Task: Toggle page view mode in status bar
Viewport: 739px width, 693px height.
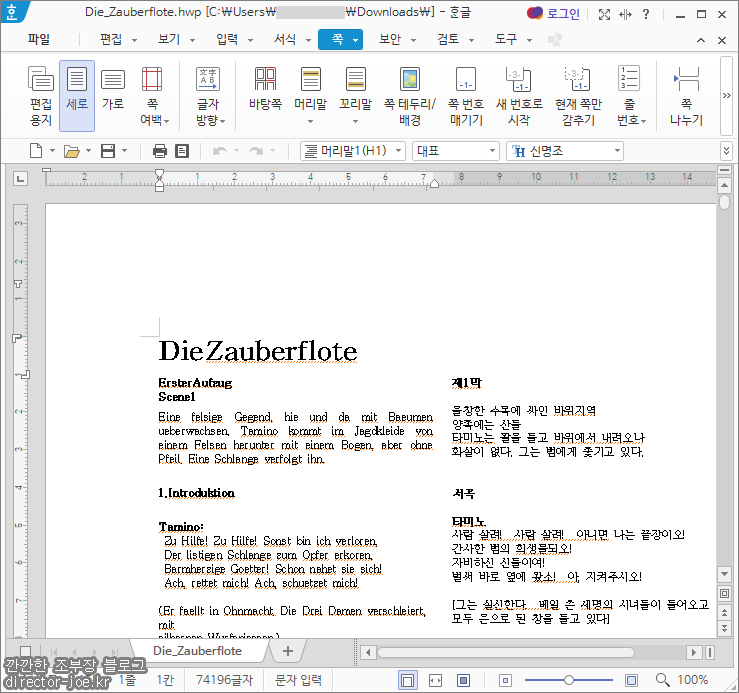Action: (407, 680)
